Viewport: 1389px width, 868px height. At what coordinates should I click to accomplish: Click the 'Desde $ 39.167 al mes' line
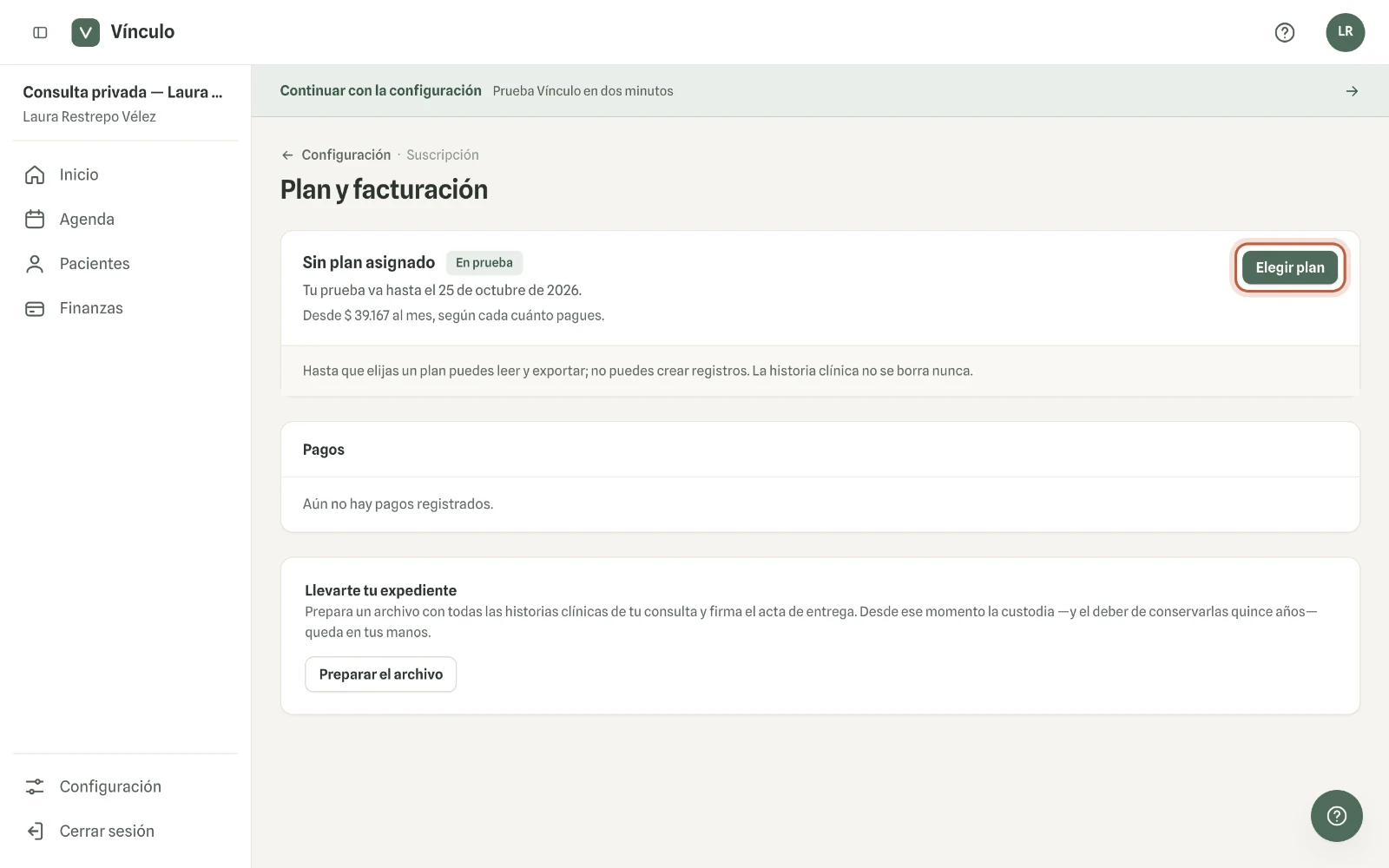(453, 316)
